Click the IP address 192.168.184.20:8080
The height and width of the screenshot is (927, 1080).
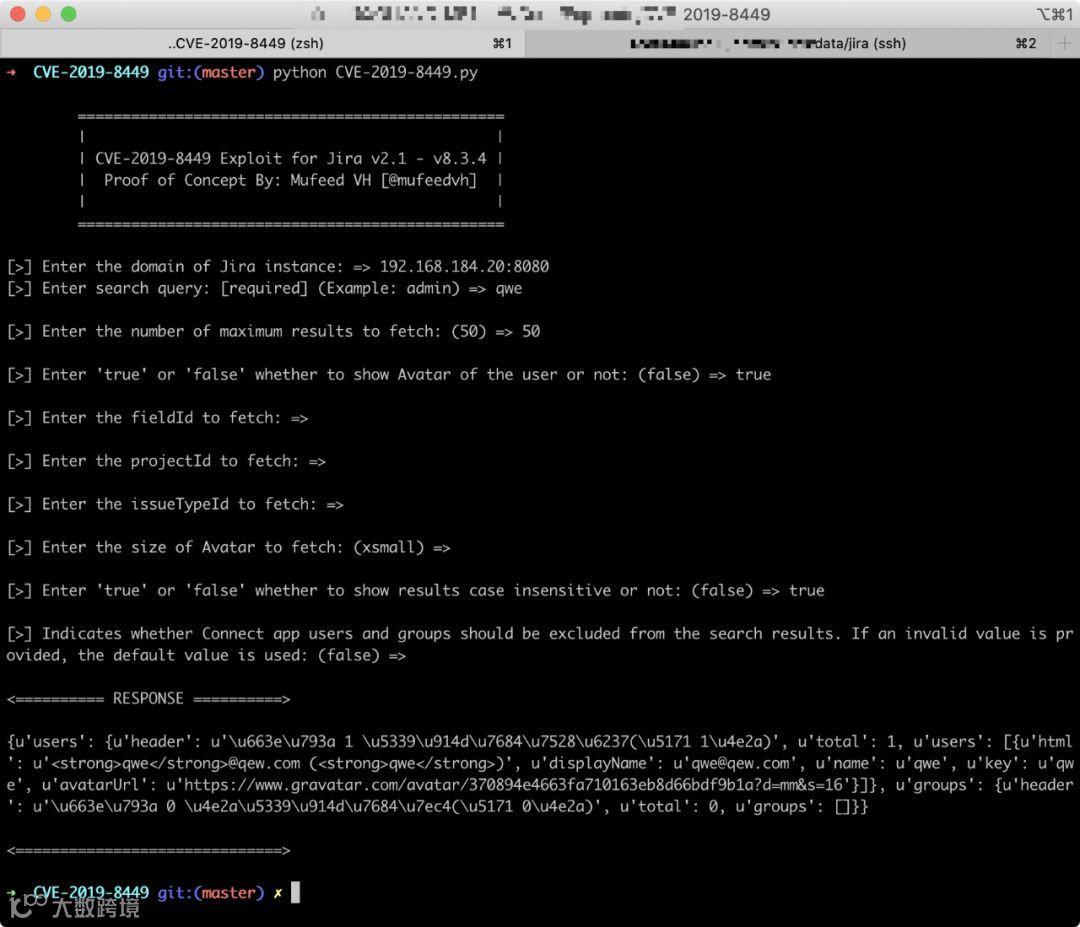click(x=465, y=267)
